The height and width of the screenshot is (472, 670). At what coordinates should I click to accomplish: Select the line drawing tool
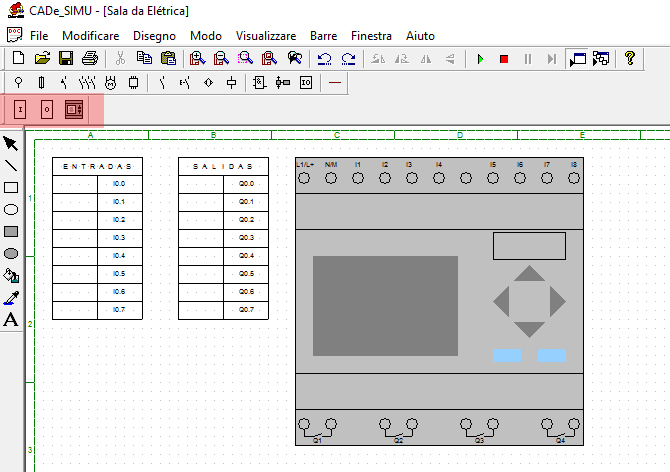pyautogui.click(x=11, y=165)
